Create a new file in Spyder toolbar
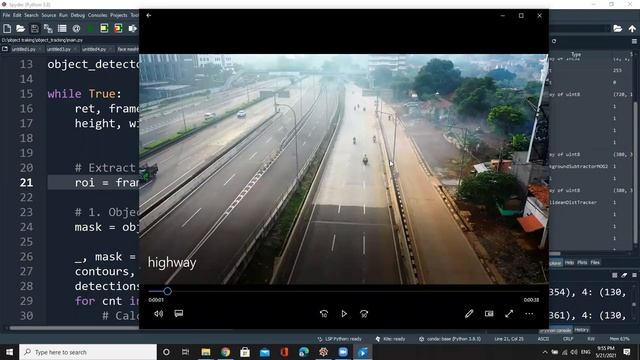 [x=7, y=29]
